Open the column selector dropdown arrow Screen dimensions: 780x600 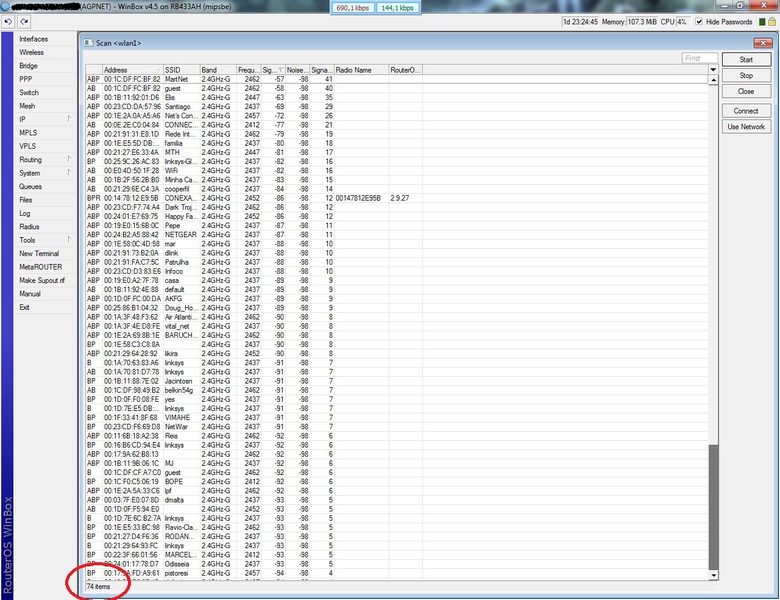click(713, 70)
